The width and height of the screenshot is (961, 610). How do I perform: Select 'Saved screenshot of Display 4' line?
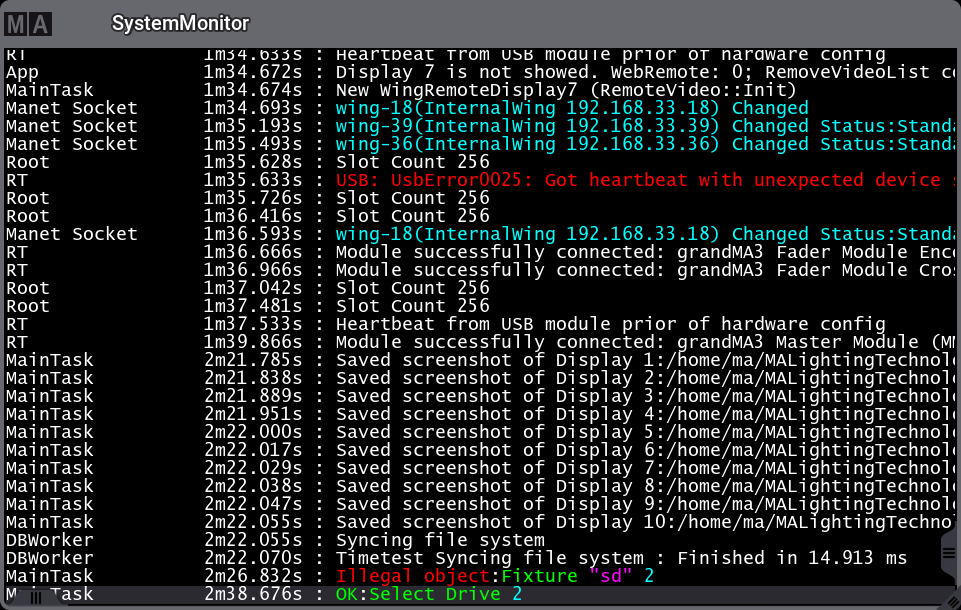click(x=480, y=414)
